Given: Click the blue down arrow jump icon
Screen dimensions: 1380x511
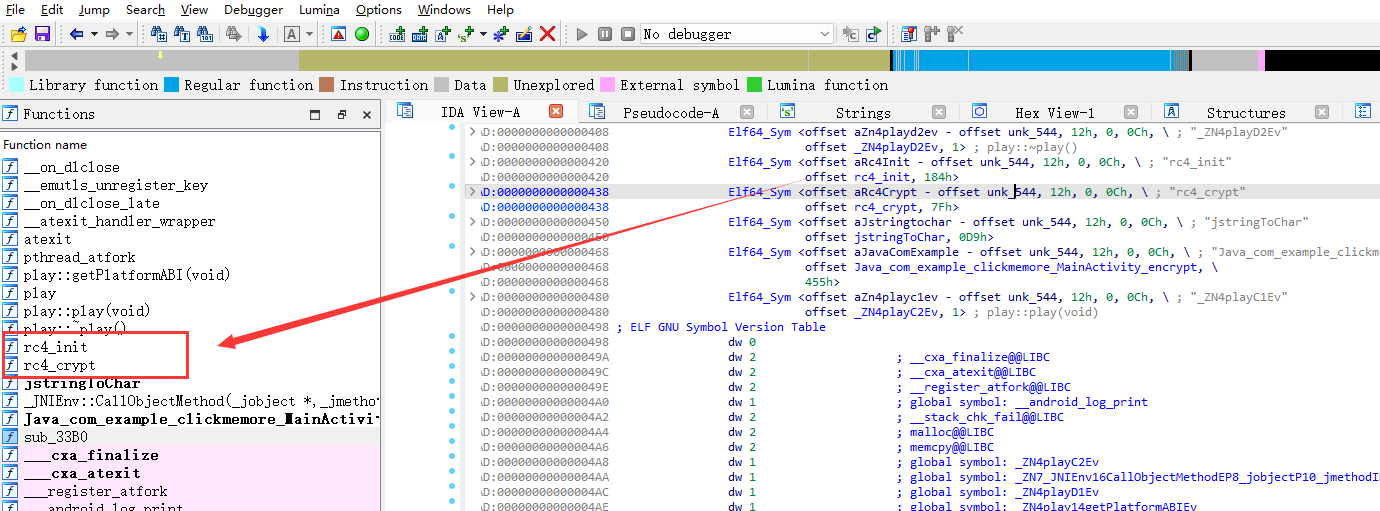Looking at the screenshot, I should coord(263,34).
